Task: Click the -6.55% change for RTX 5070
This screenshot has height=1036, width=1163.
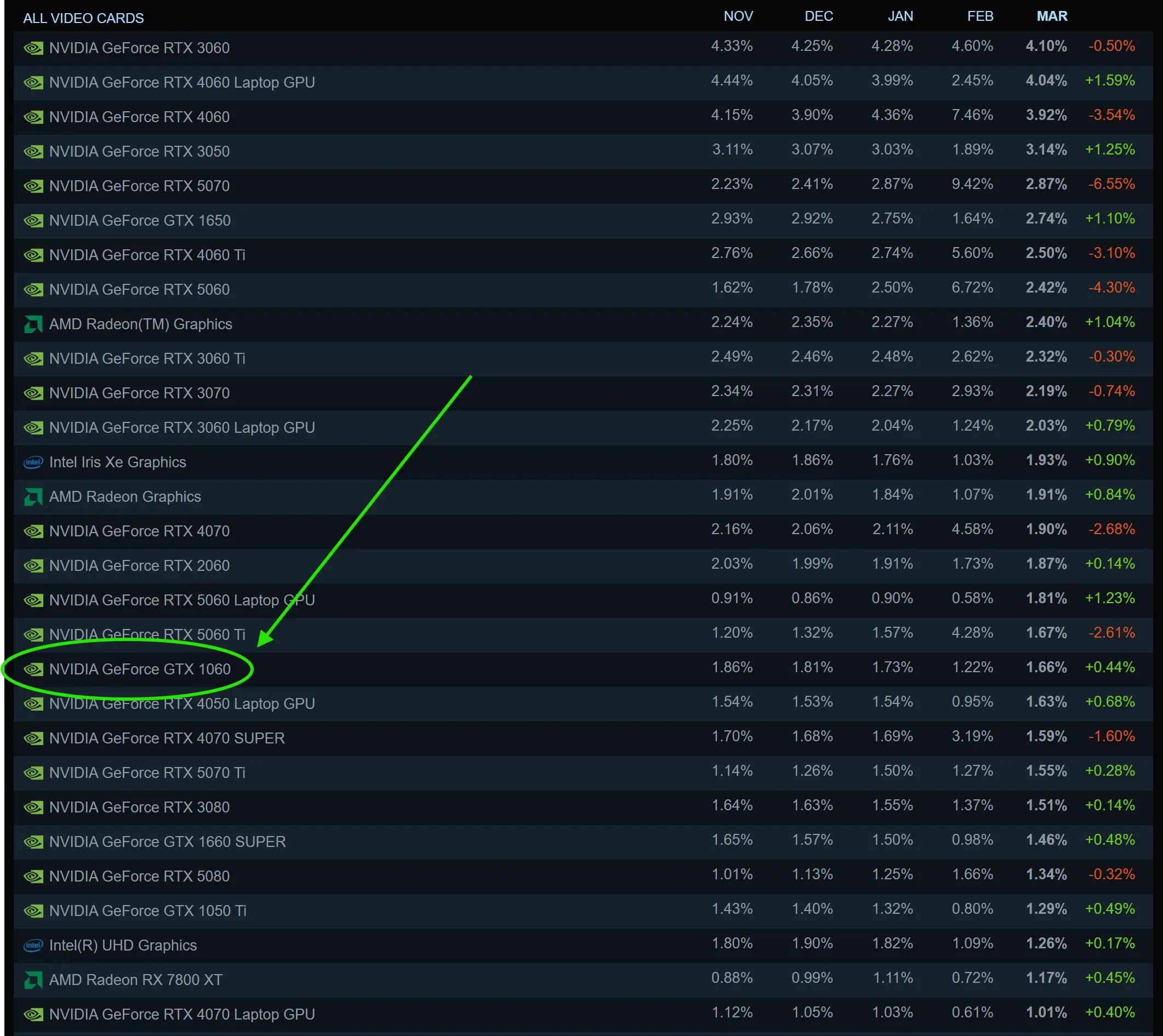Action: (1111, 185)
